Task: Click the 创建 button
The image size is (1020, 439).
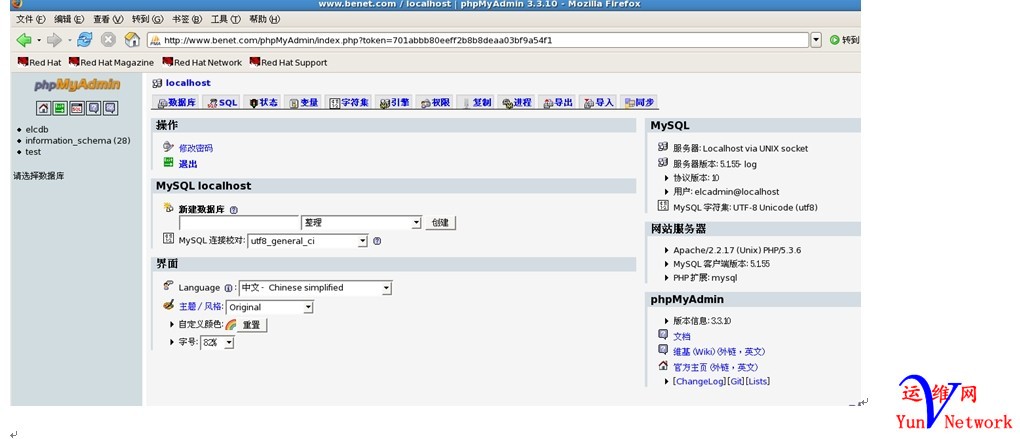Action: (440, 222)
